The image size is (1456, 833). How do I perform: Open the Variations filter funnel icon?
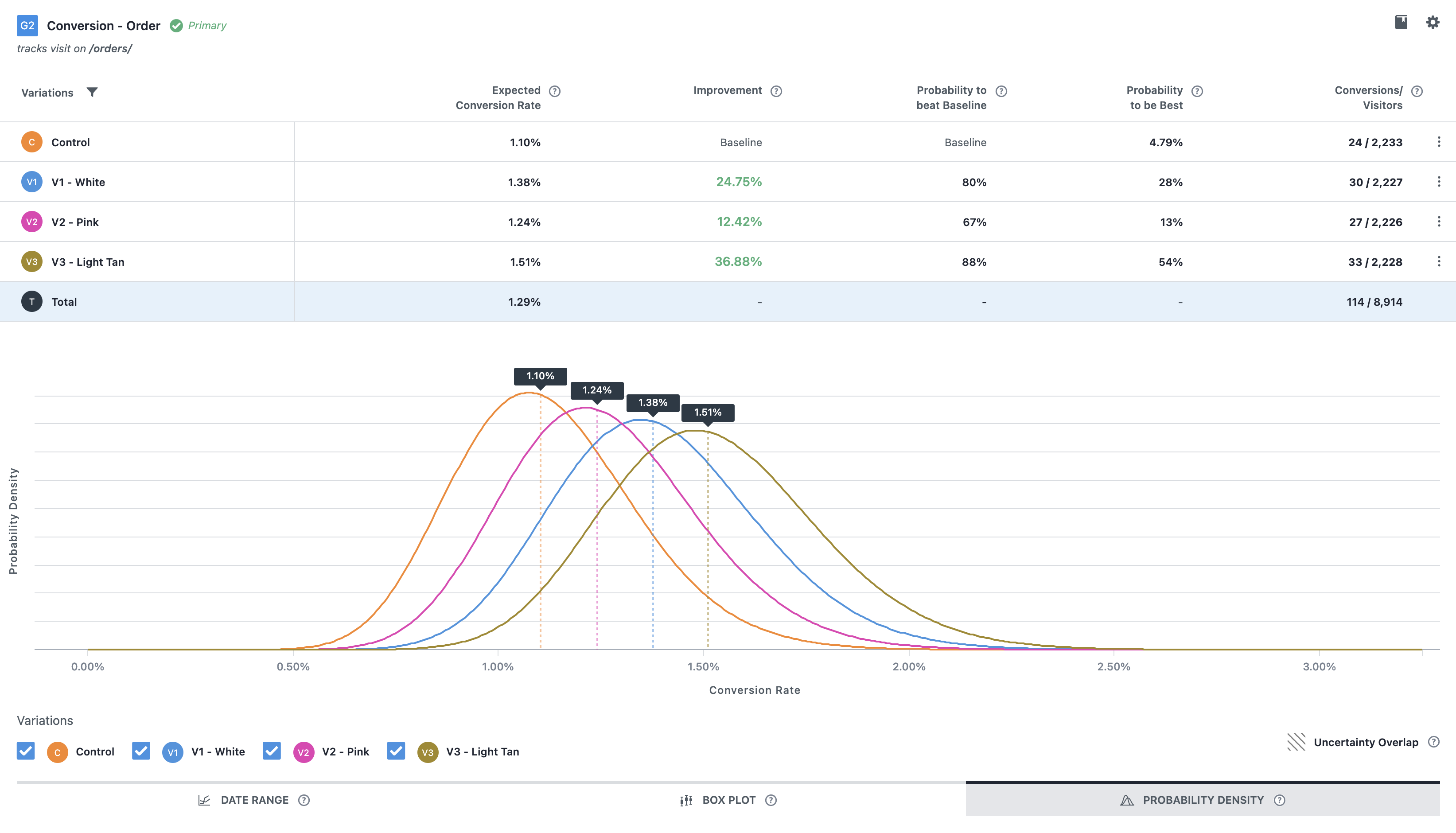pyautogui.click(x=92, y=92)
